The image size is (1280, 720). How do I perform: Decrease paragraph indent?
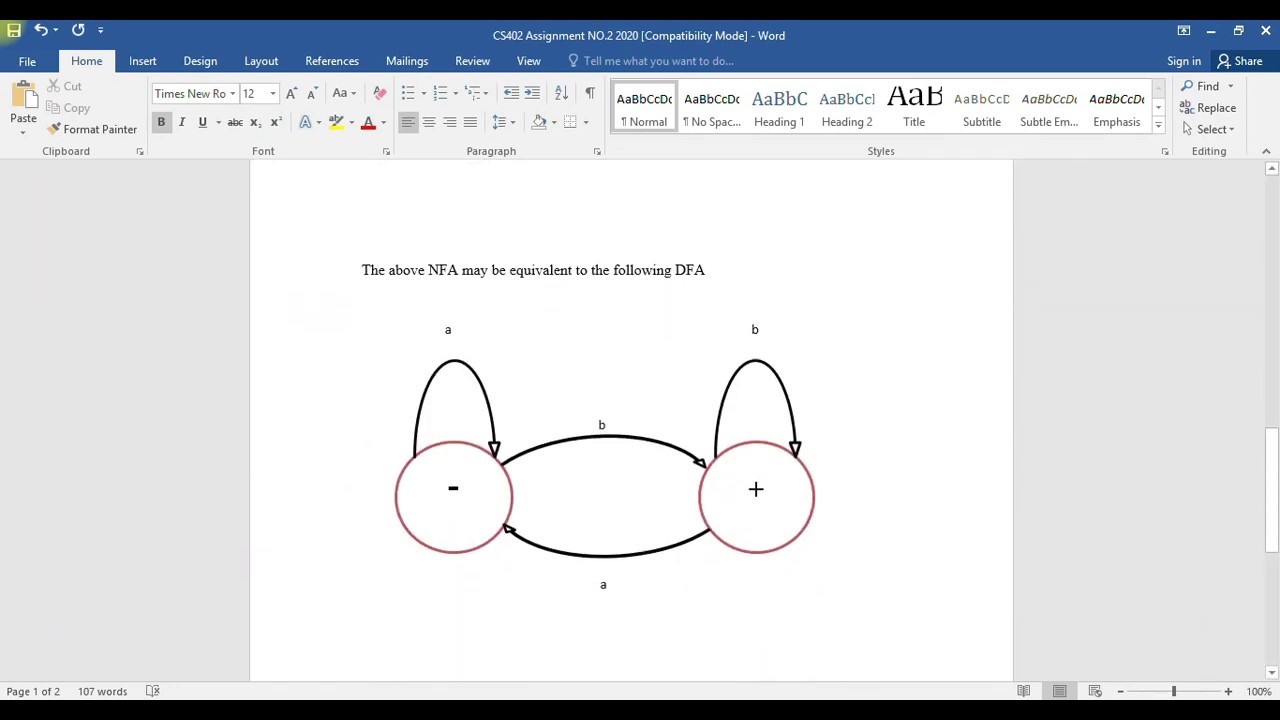pyautogui.click(x=511, y=93)
